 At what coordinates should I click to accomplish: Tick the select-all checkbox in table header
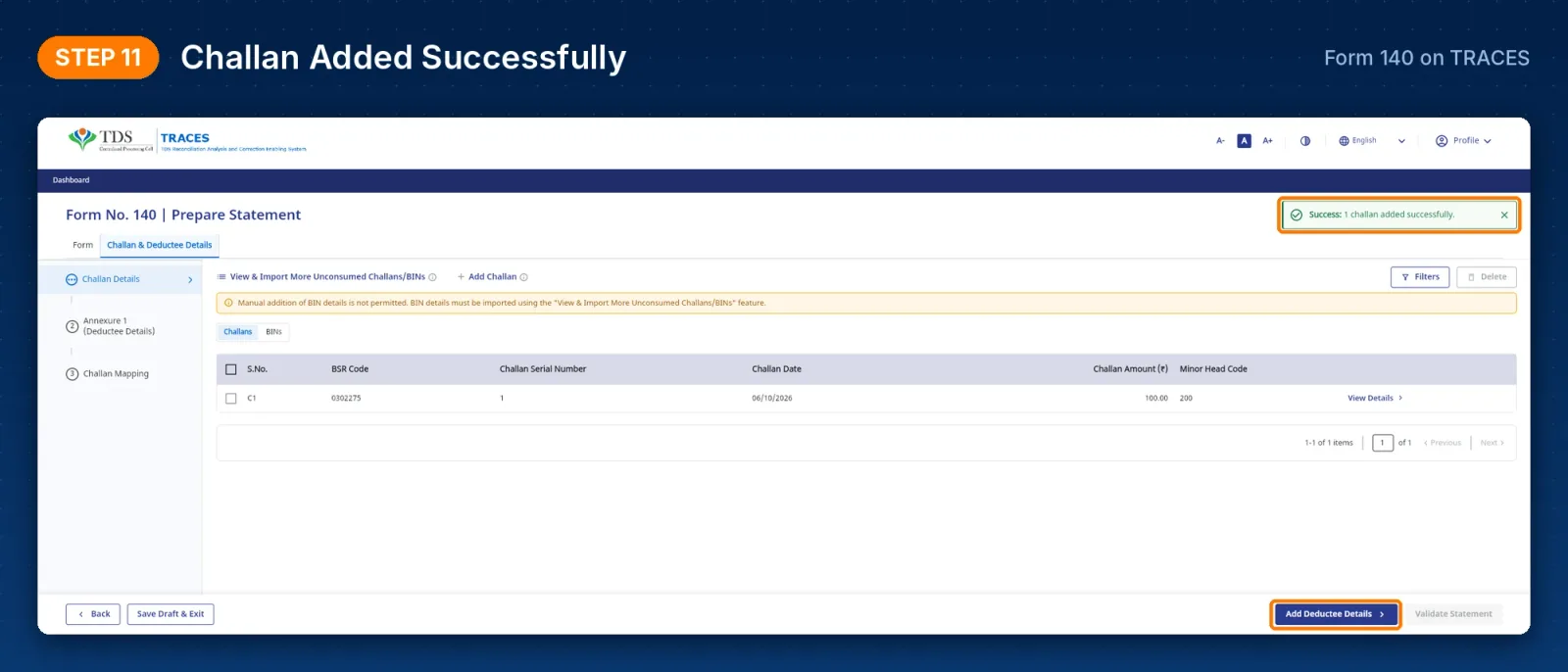231,369
